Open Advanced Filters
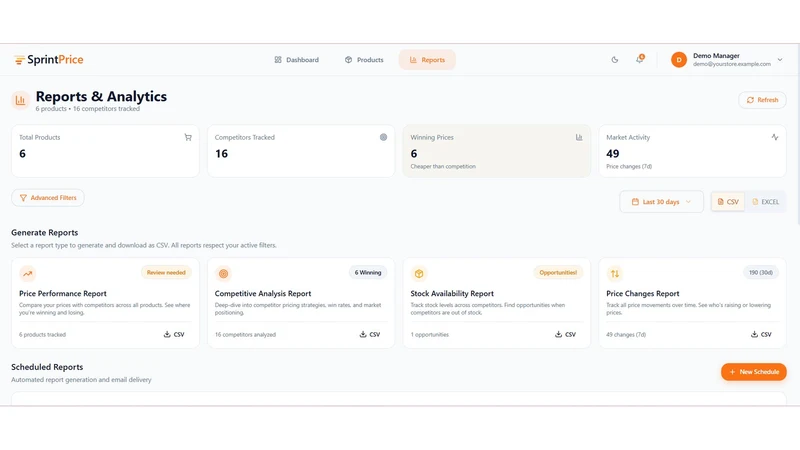This screenshot has width=800, height=450. (x=48, y=198)
